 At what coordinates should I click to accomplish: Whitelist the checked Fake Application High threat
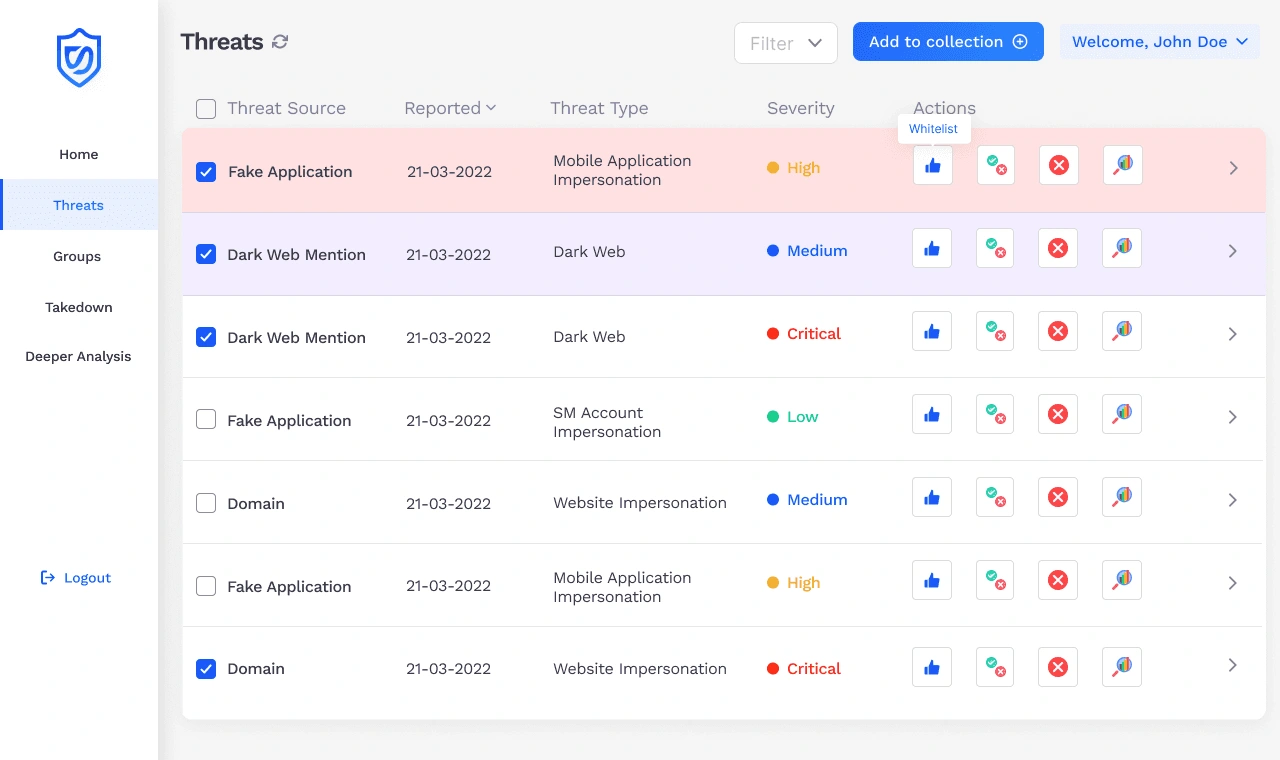pos(933,166)
